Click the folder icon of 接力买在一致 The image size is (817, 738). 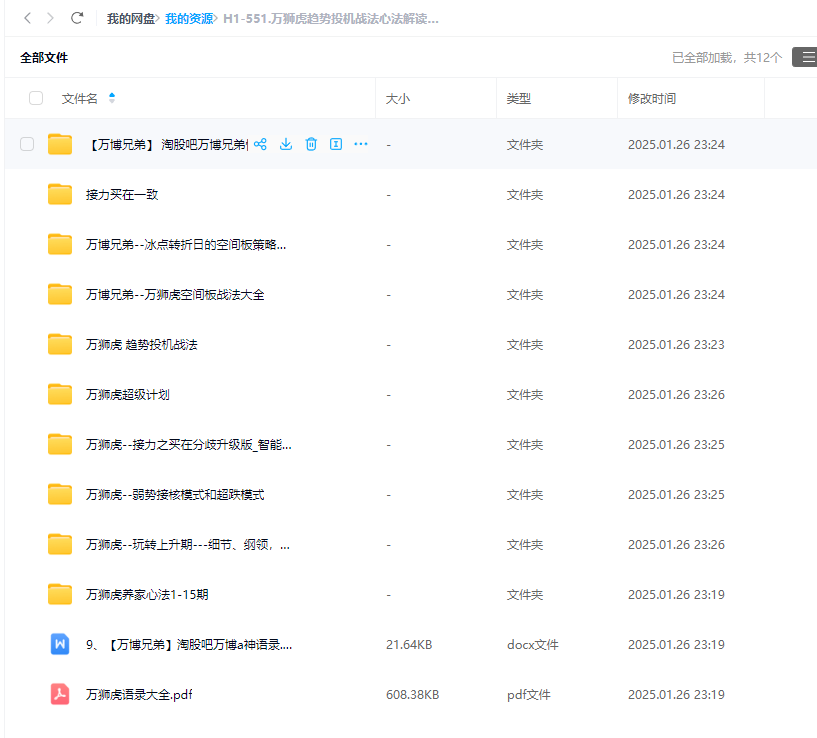tap(59, 194)
